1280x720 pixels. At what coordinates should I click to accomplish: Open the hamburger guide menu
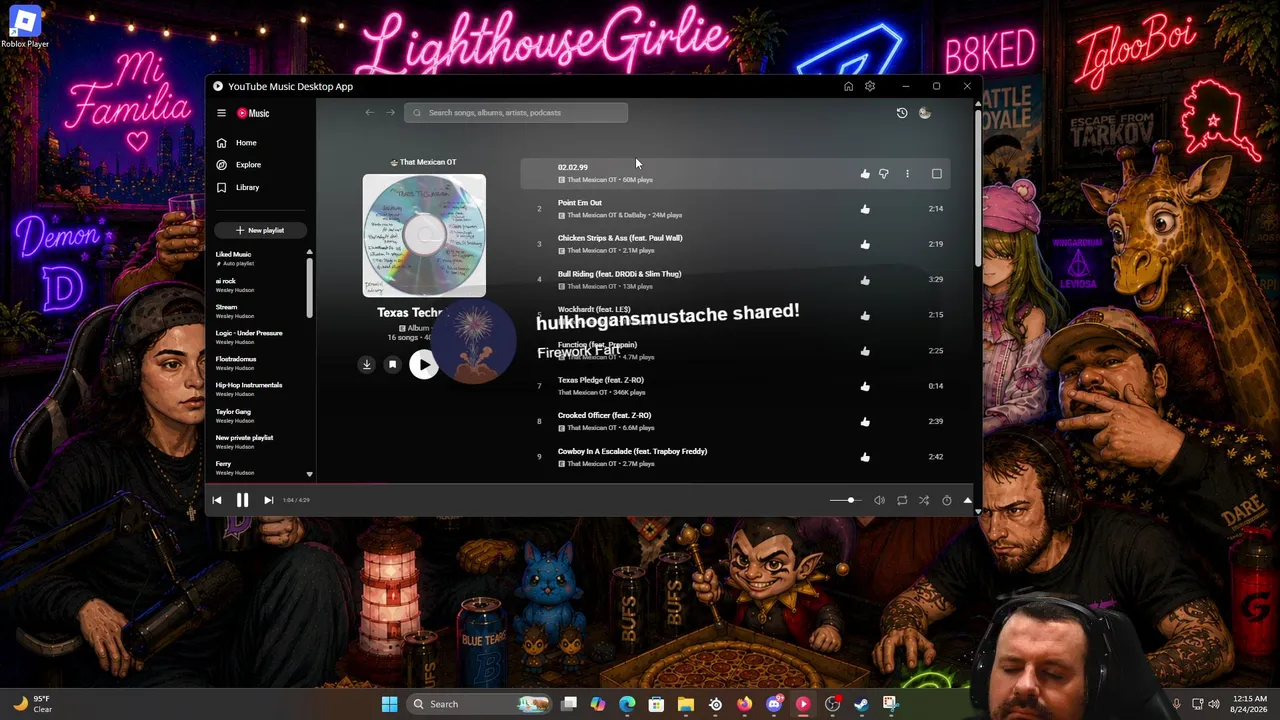click(222, 113)
